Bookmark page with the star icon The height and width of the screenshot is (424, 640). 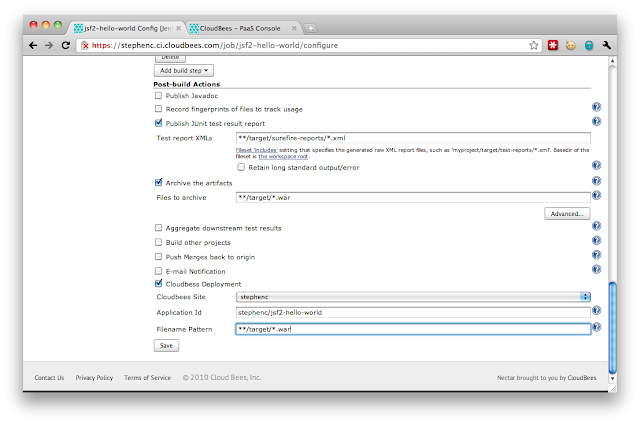pyautogui.click(x=533, y=45)
